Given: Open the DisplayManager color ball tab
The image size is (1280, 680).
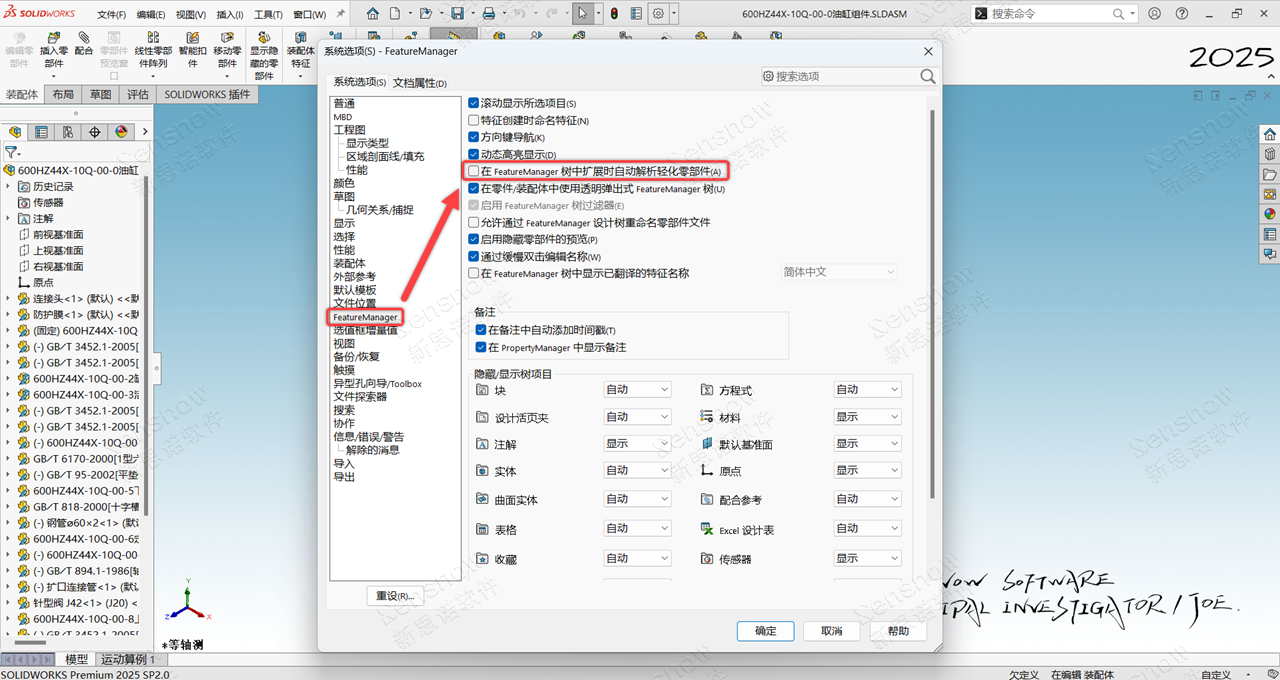Looking at the screenshot, I should pos(121,132).
